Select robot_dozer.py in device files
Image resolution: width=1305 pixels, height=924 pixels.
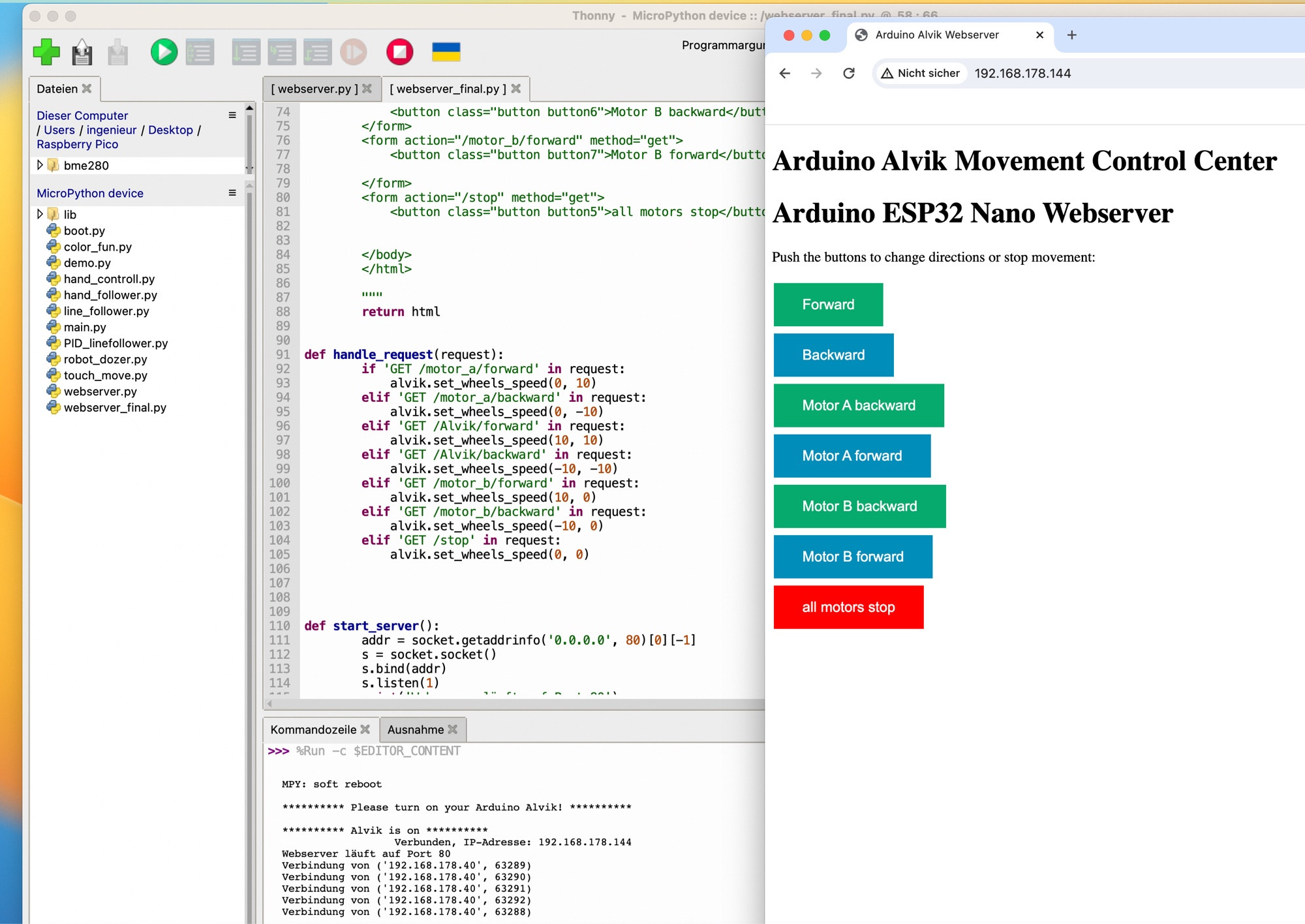point(105,359)
